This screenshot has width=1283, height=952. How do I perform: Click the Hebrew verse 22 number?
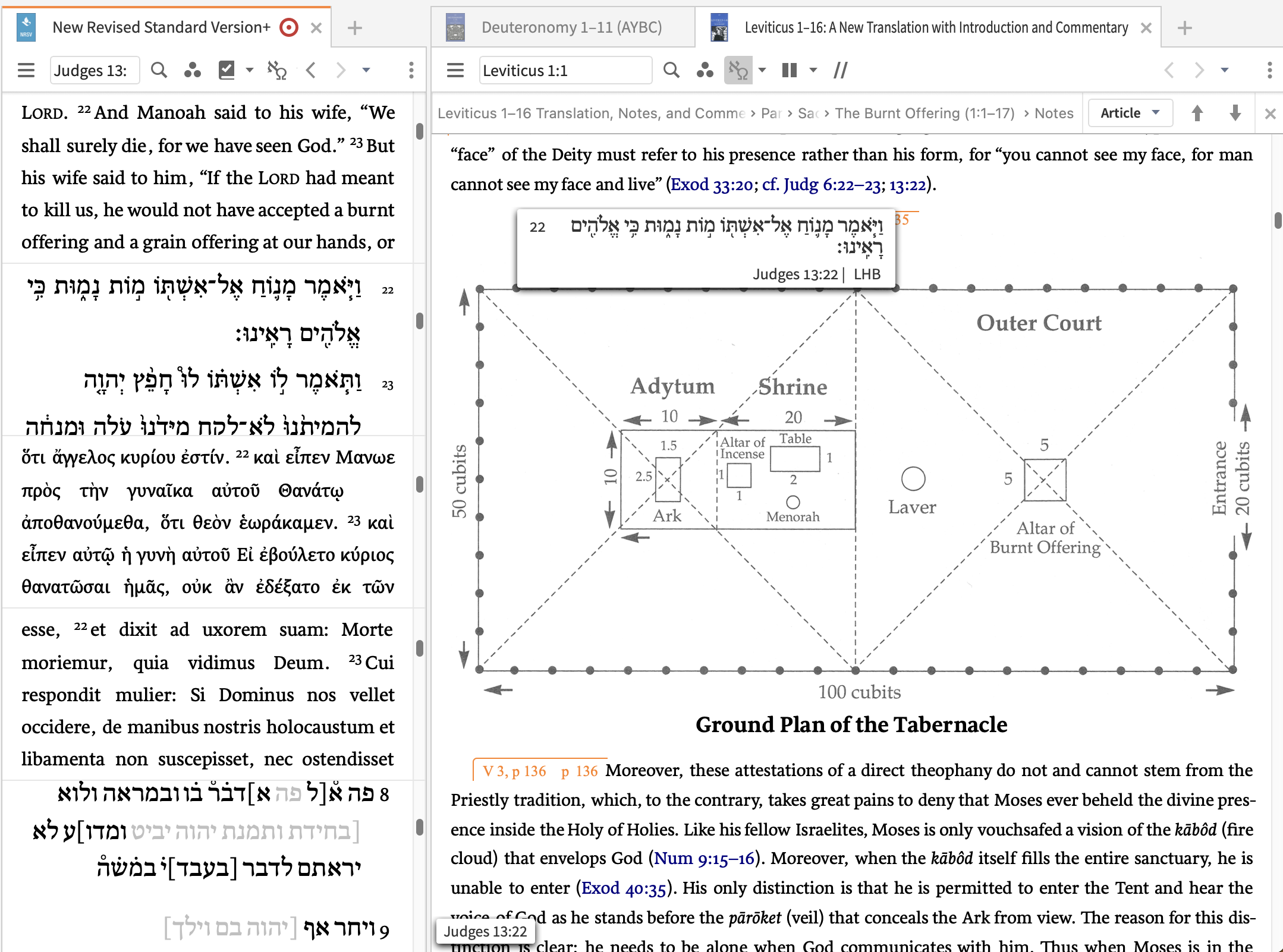click(388, 290)
